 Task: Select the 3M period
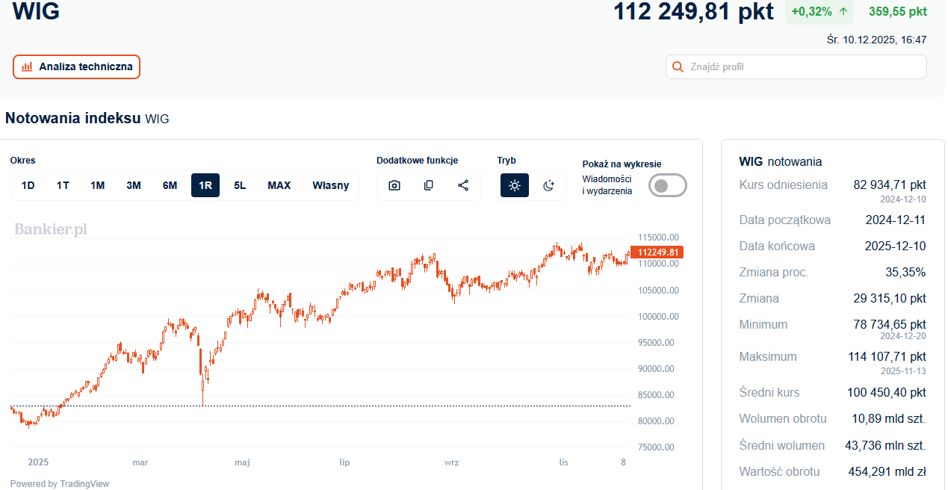pyautogui.click(x=133, y=185)
